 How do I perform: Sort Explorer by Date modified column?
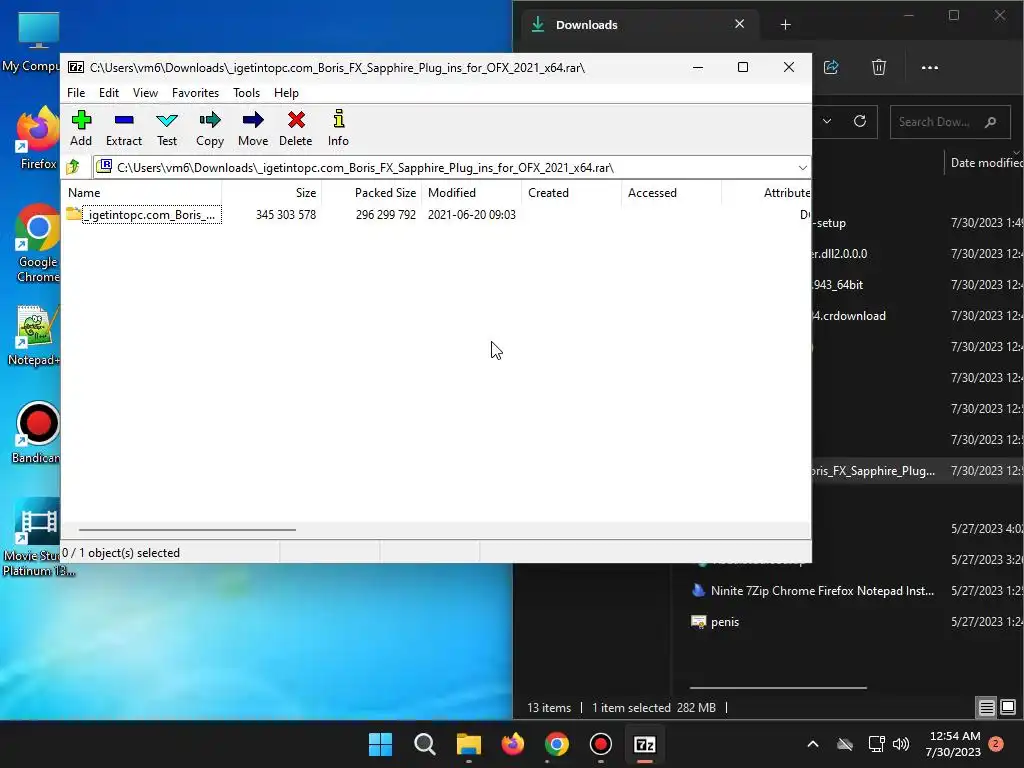point(985,163)
